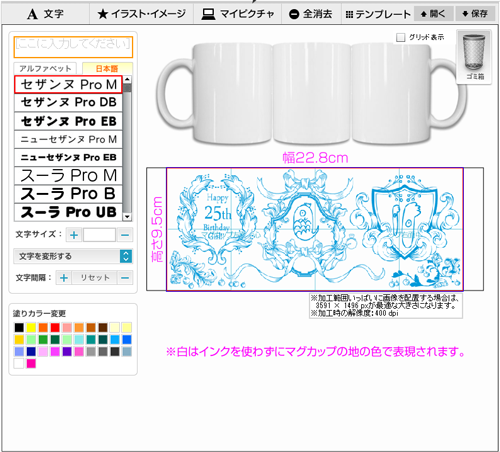500x452 pixels.
Task: Pick the black color swatch
Action: point(19,327)
